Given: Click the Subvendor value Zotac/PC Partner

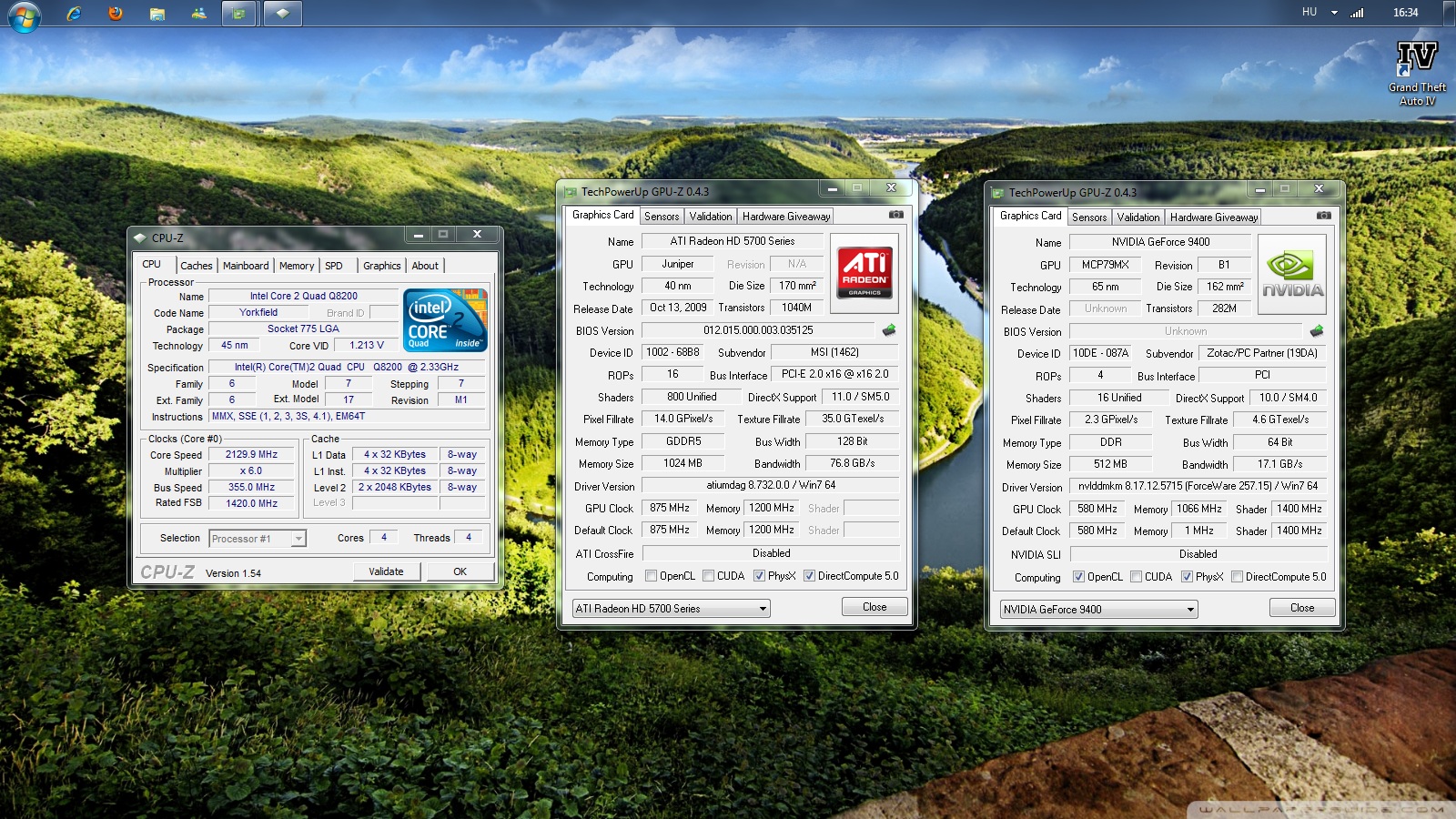Looking at the screenshot, I should pos(1262,353).
